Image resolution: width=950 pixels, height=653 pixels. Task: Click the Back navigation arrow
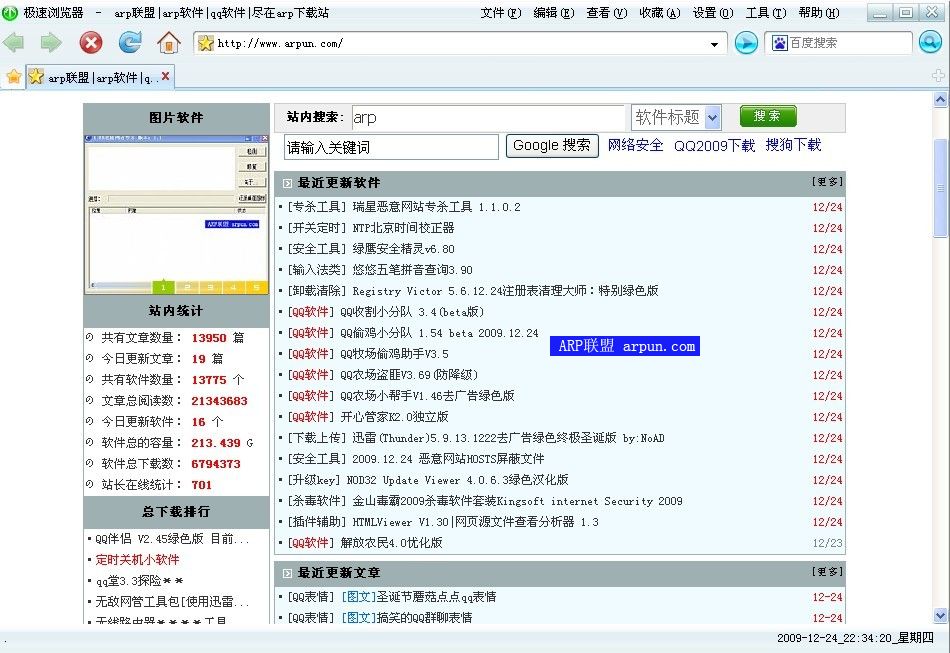[14, 42]
